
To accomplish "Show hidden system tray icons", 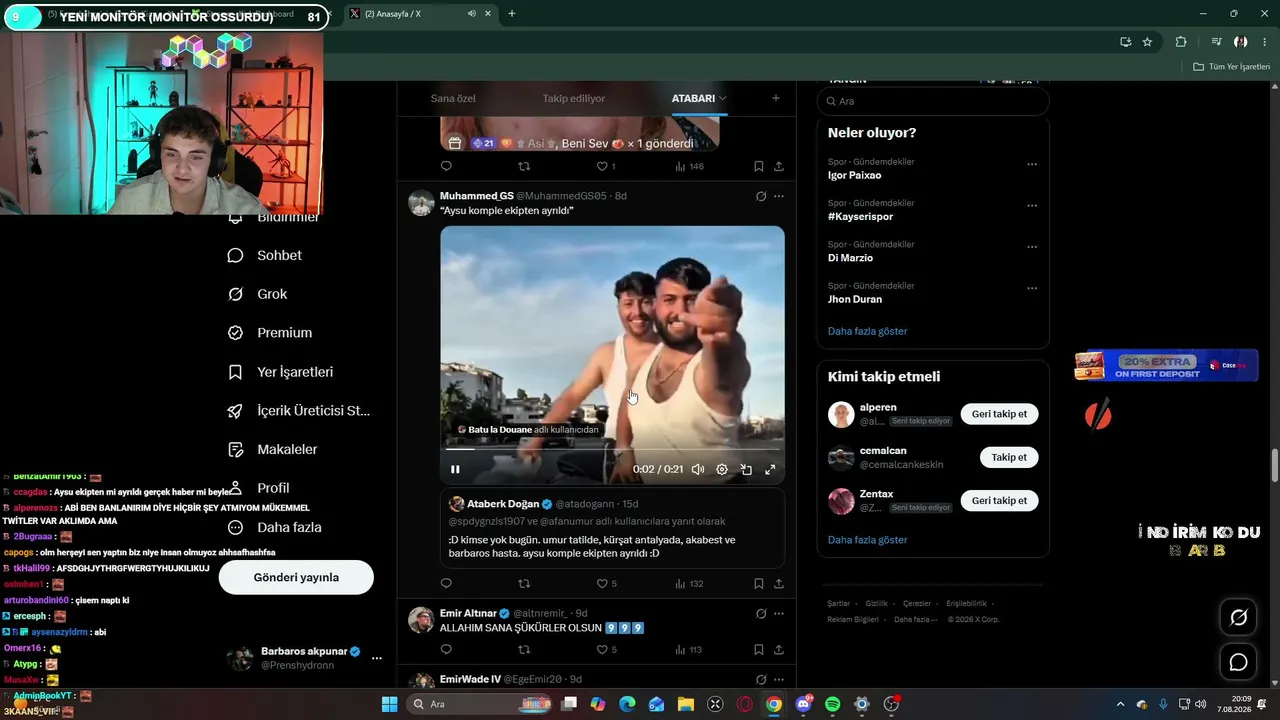I will (1120, 704).
